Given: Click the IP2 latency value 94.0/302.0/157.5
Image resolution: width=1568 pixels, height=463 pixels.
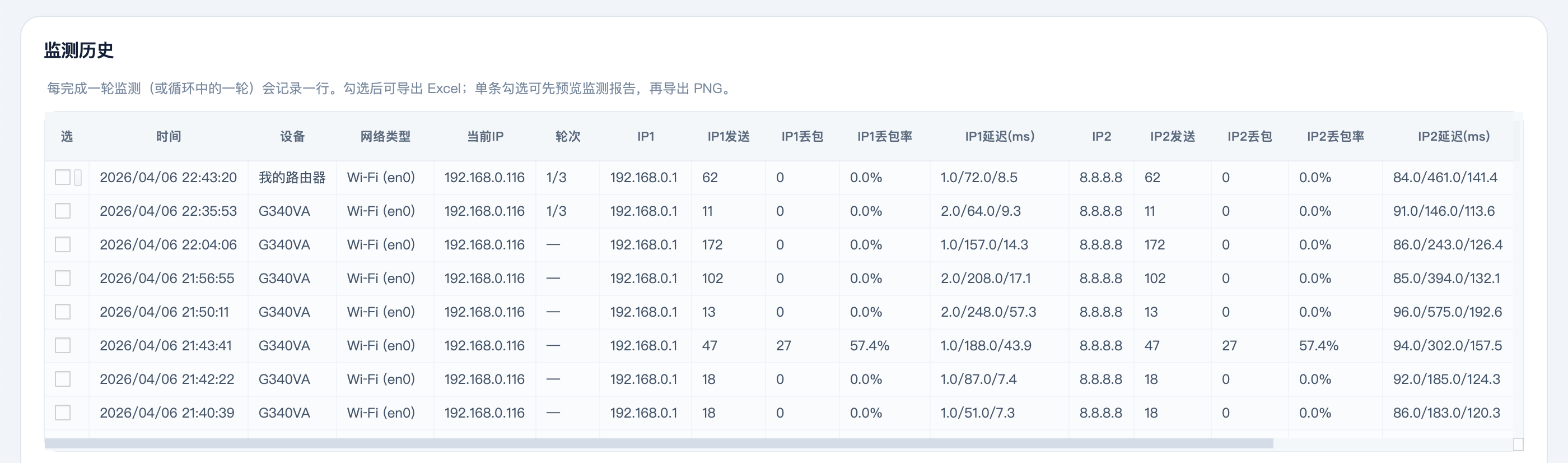Looking at the screenshot, I should [x=1448, y=345].
